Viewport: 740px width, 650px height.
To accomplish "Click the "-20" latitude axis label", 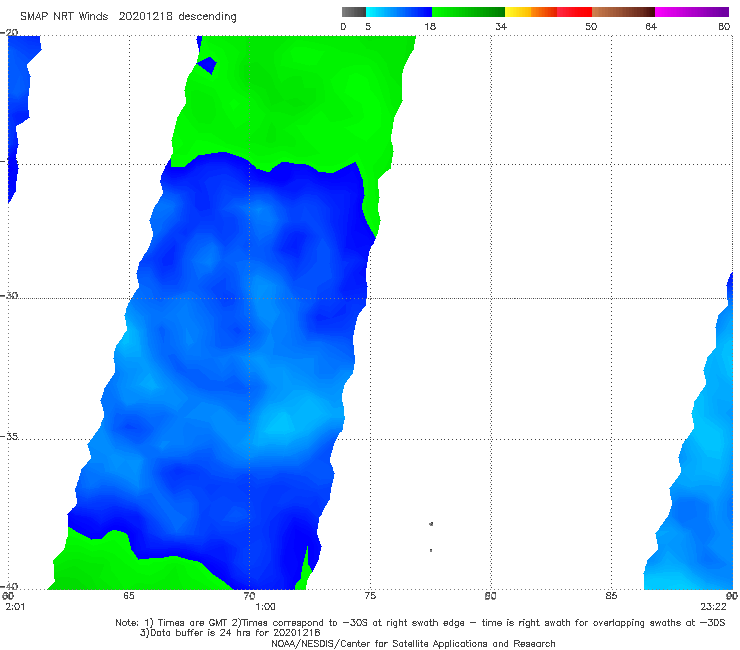I will click(9, 33).
